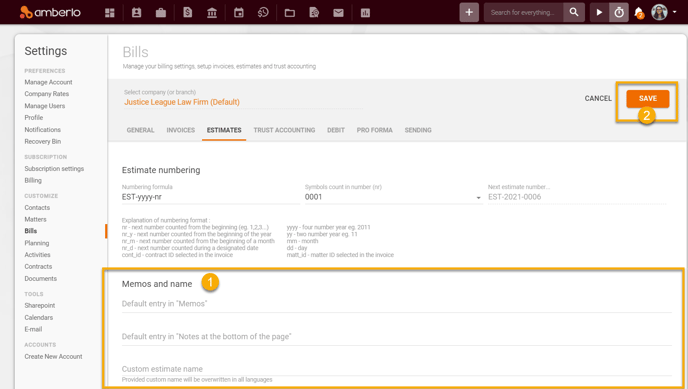
Task: Switch to the INVOICES tab
Action: (x=180, y=130)
